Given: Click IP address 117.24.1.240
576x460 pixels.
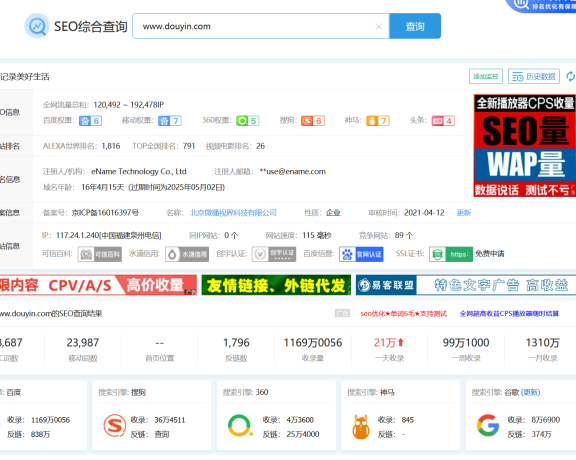Looking at the screenshot, I should (x=78, y=236).
